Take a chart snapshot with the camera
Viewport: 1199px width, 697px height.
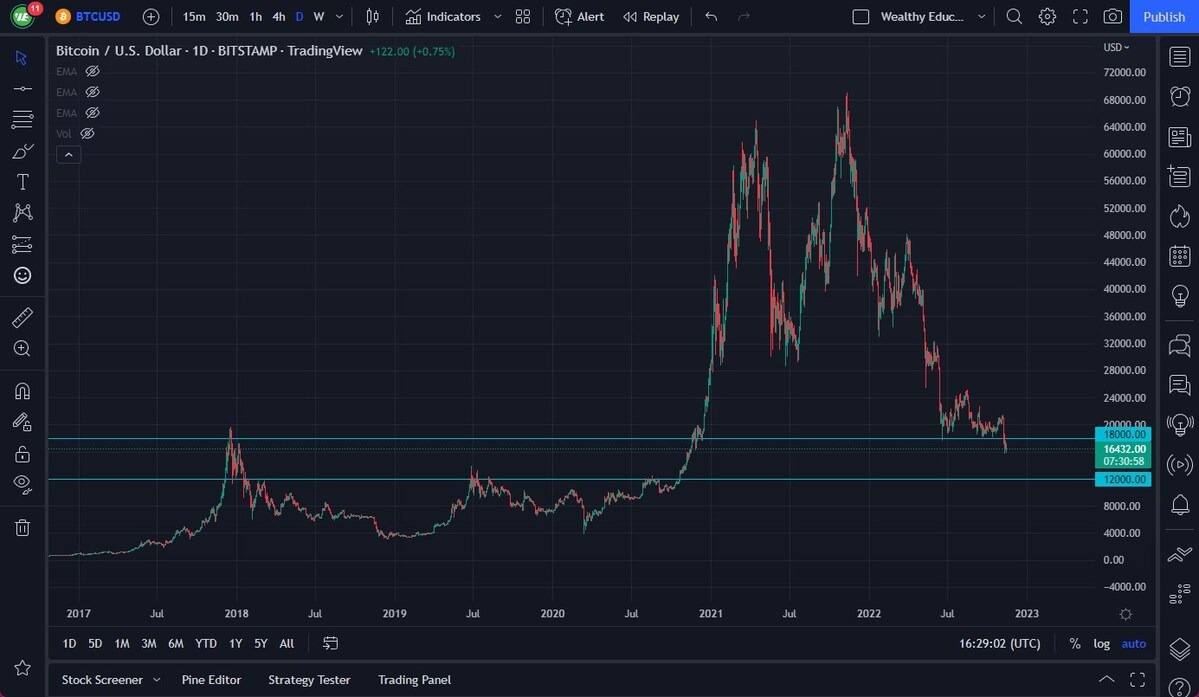pyautogui.click(x=1113, y=16)
